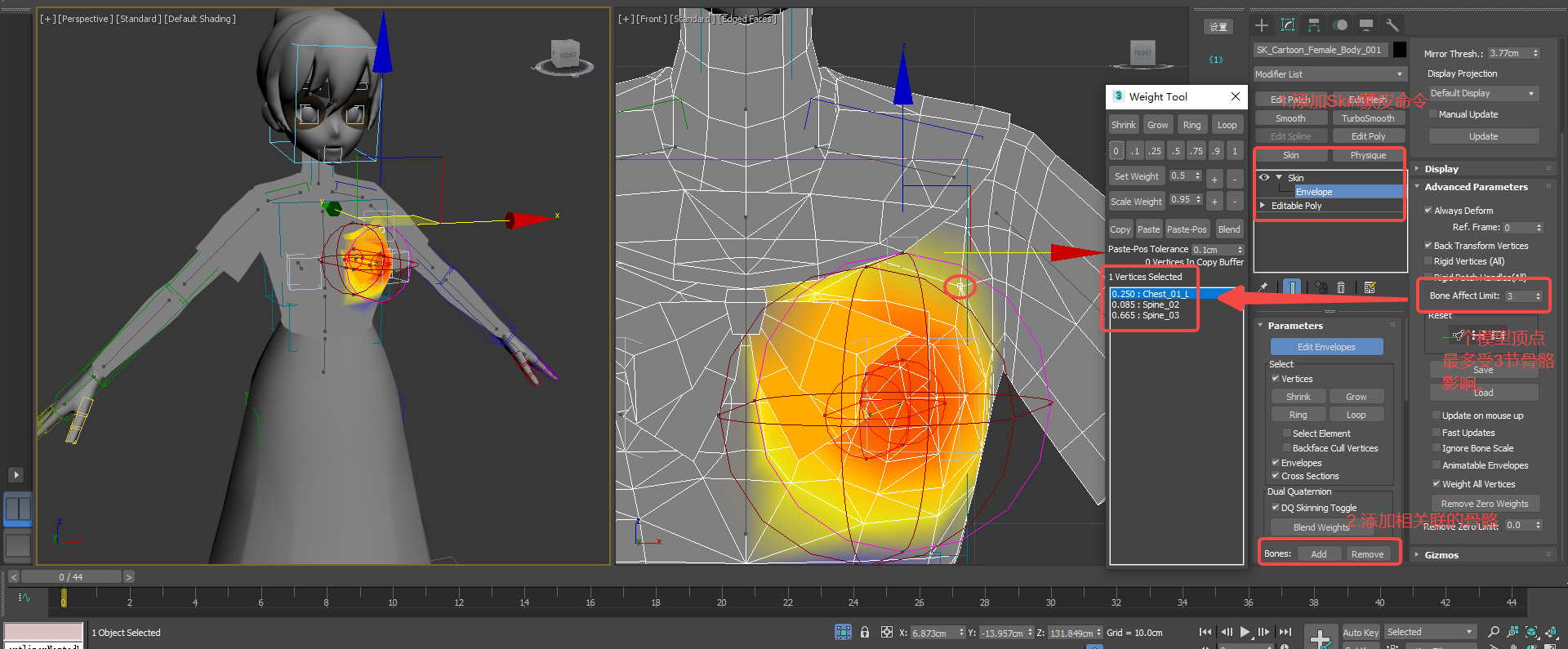This screenshot has height=649, width=1568.
Task: Open the Default Display dropdown
Action: (x=1483, y=93)
